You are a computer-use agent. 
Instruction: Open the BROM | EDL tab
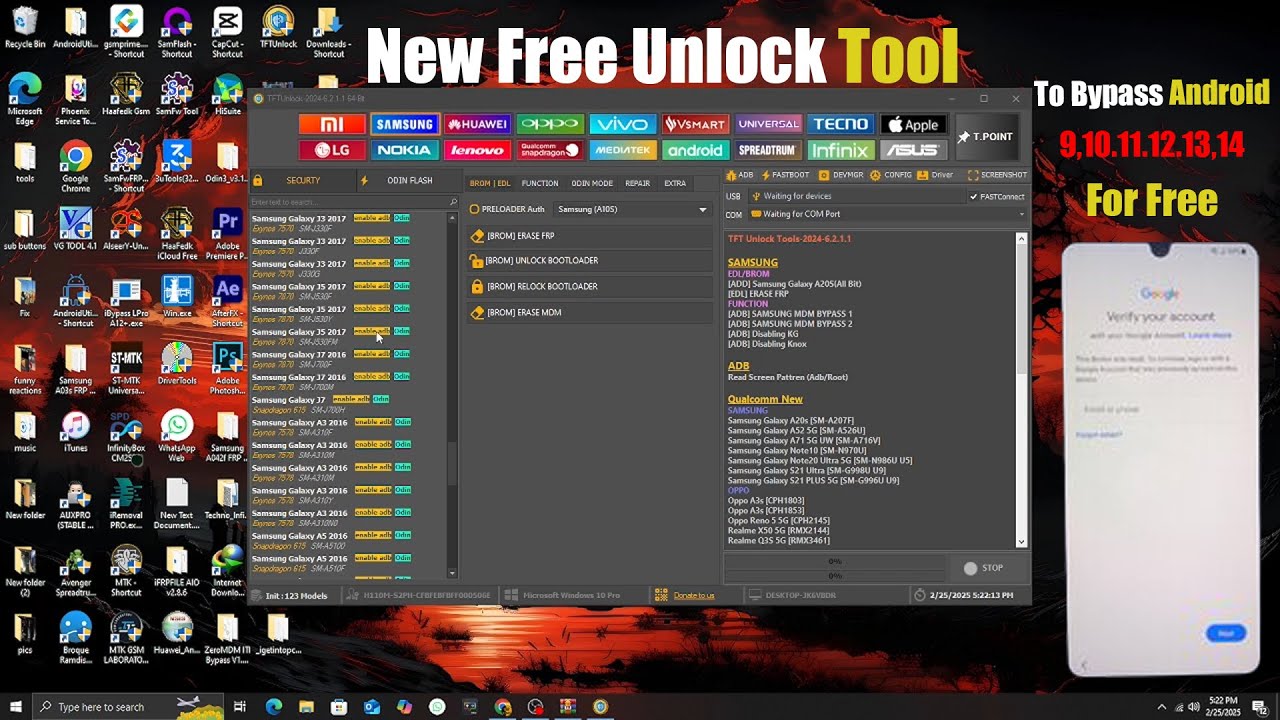click(490, 183)
